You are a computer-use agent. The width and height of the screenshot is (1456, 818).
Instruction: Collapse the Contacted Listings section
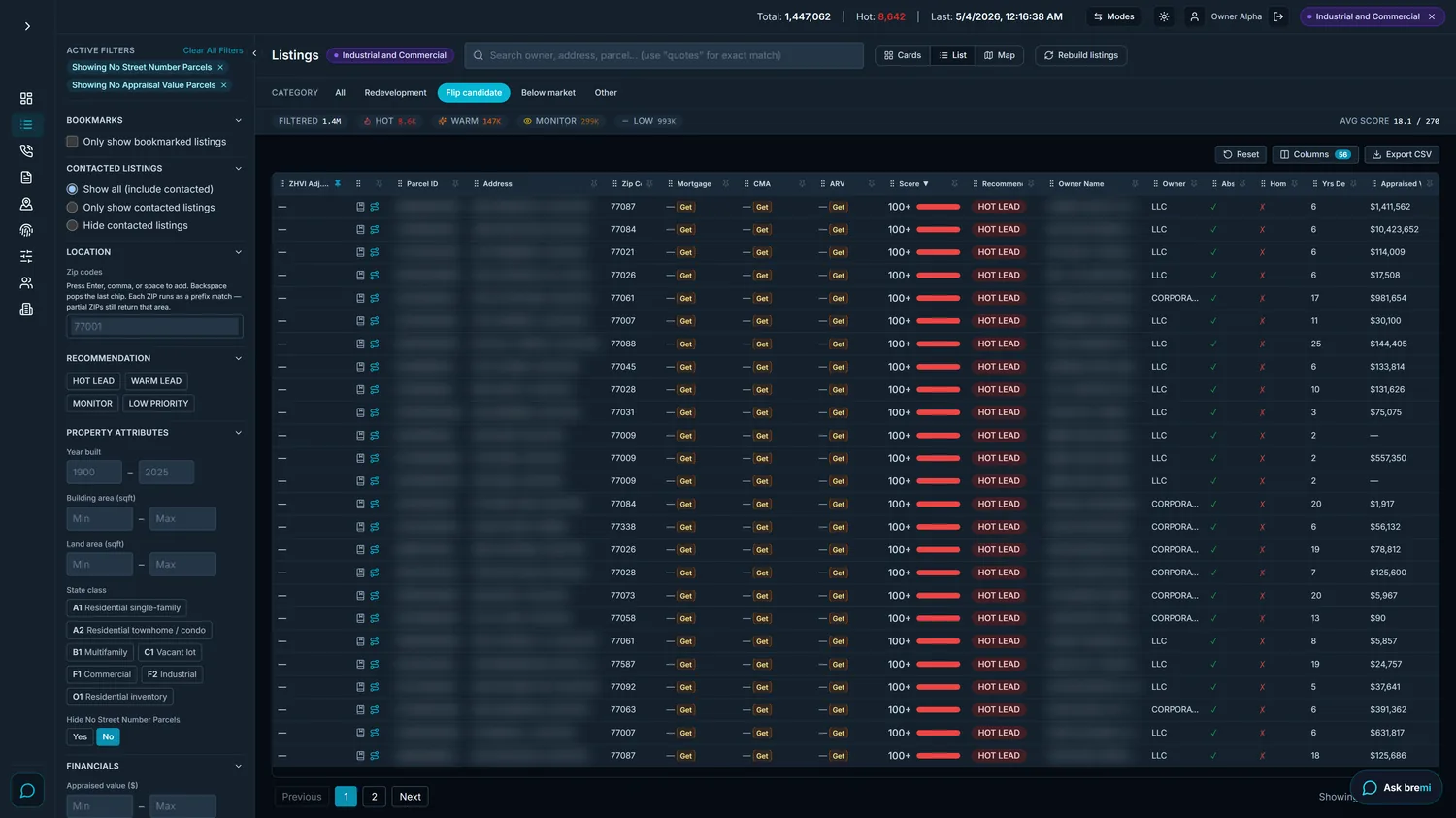238,168
